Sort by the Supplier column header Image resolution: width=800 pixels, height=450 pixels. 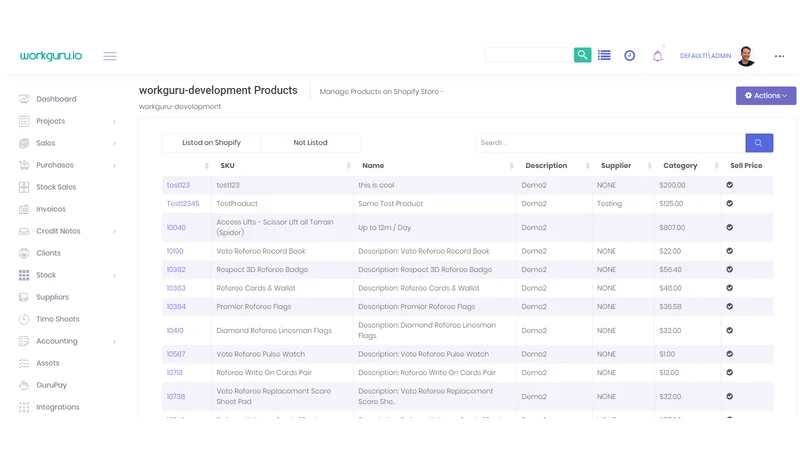616,165
